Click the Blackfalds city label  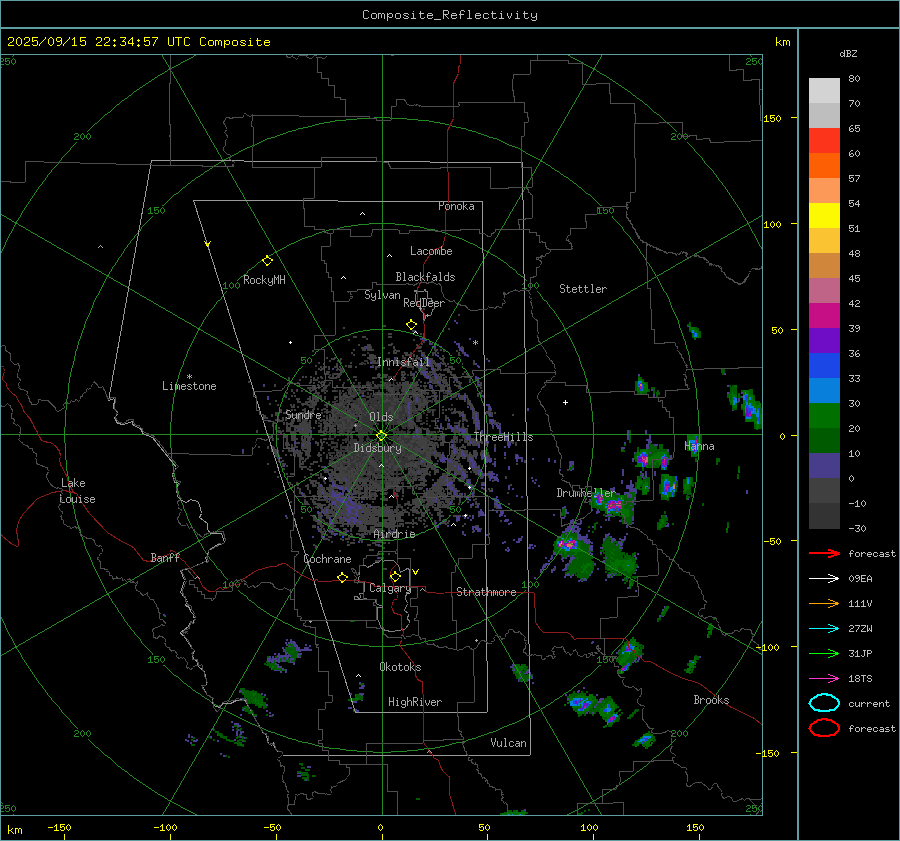[425, 277]
